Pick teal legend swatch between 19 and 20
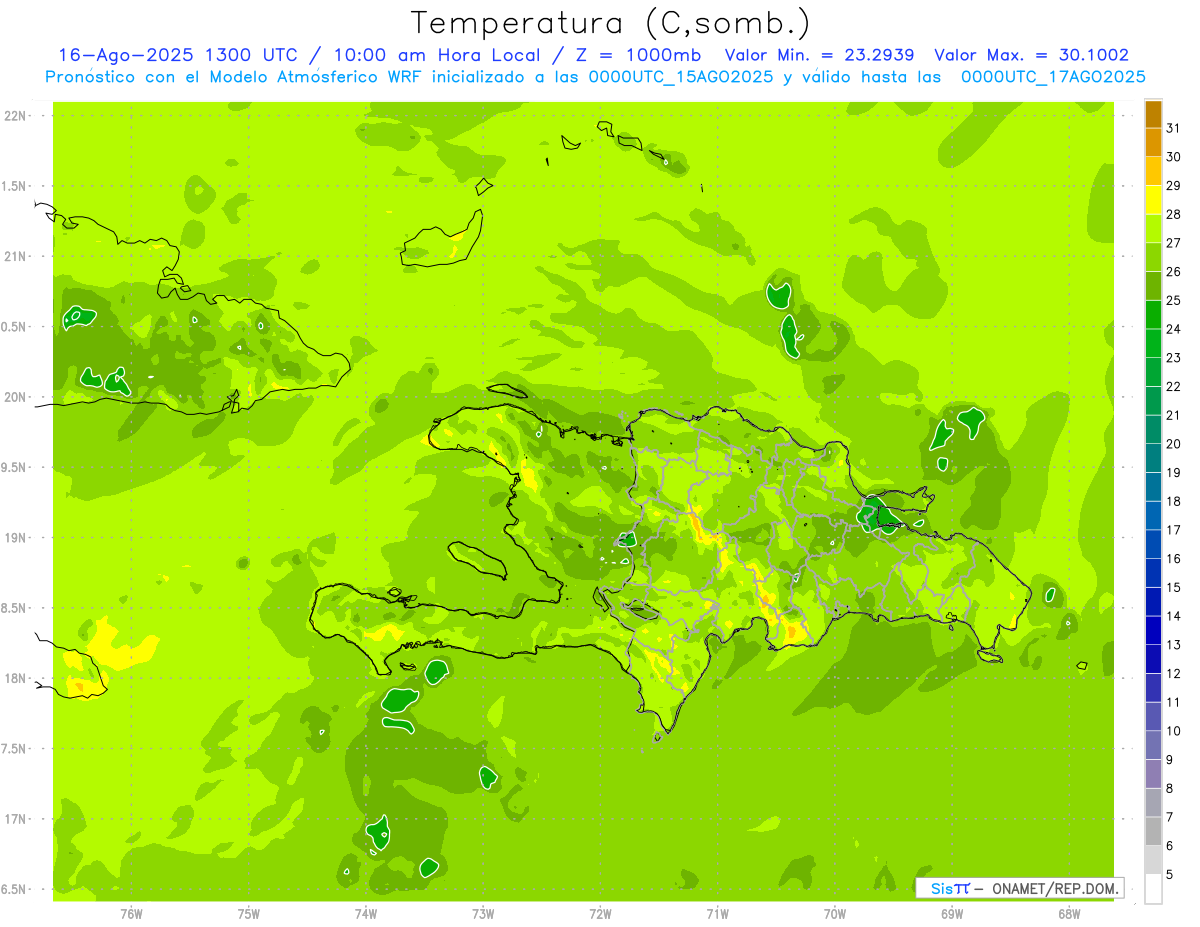The width and height of the screenshot is (1200, 927). coord(1153,459)
